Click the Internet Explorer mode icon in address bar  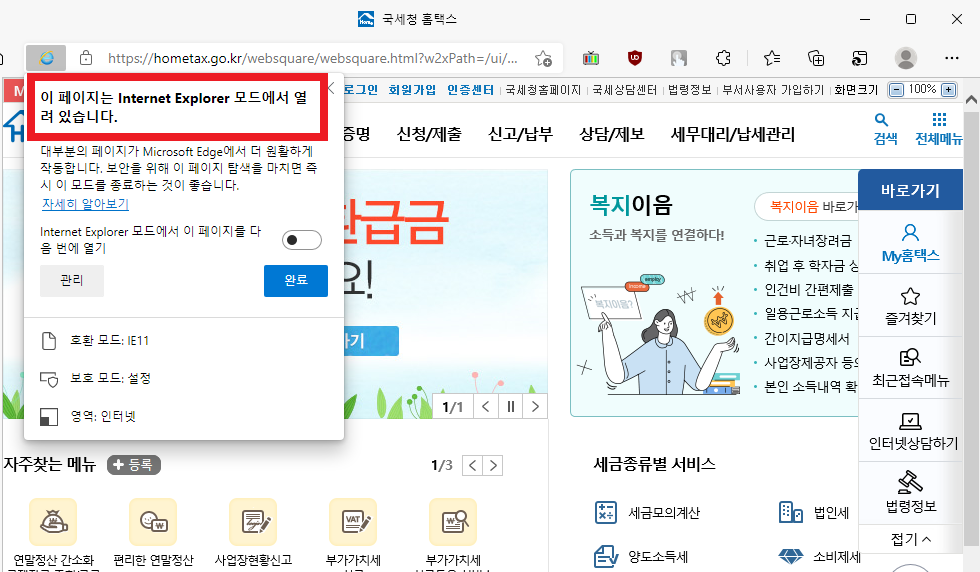(x=46, y=58)
